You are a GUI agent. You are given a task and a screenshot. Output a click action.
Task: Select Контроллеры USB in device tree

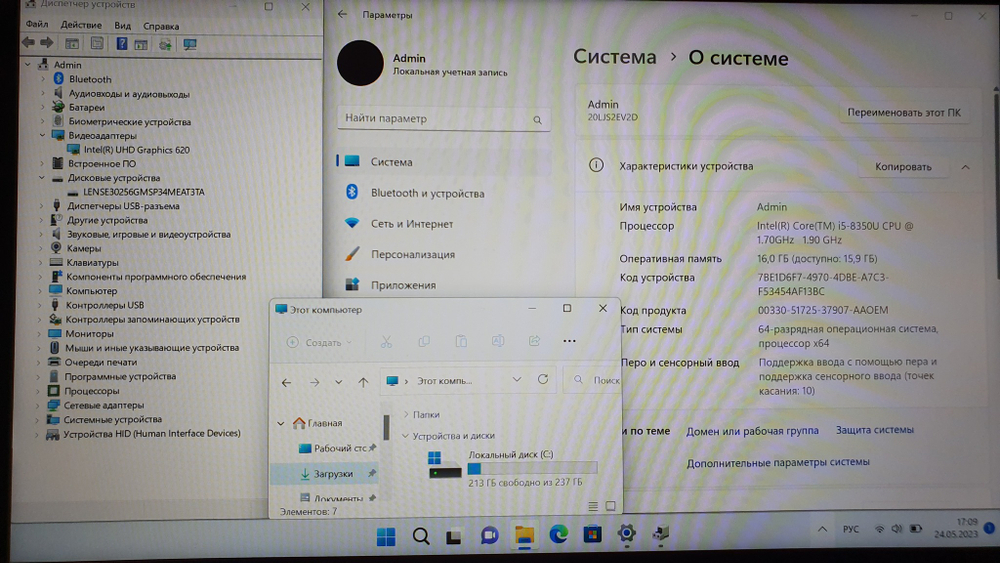105,305
